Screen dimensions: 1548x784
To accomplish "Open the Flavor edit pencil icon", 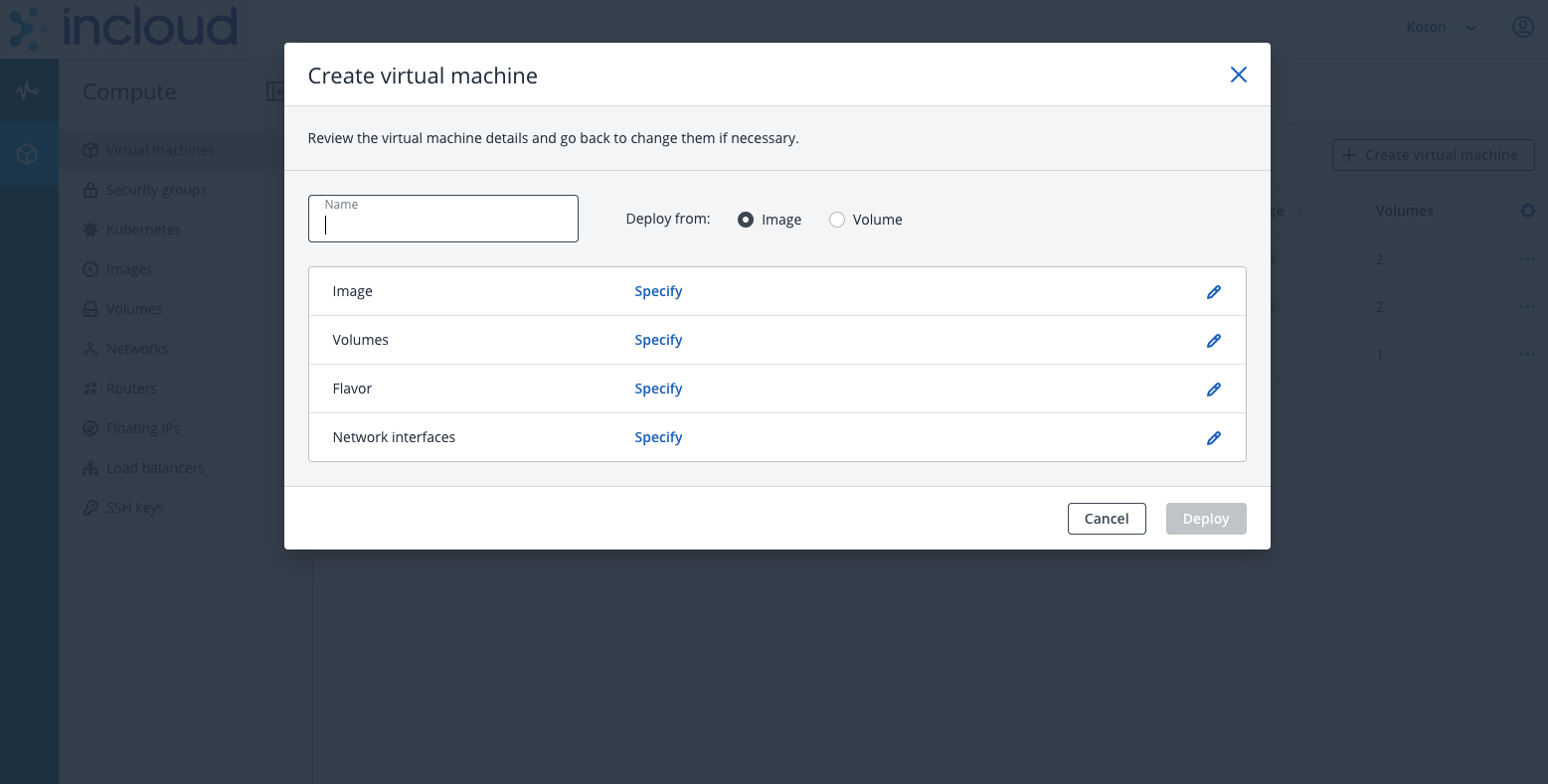I will [x=1214, y=390].
